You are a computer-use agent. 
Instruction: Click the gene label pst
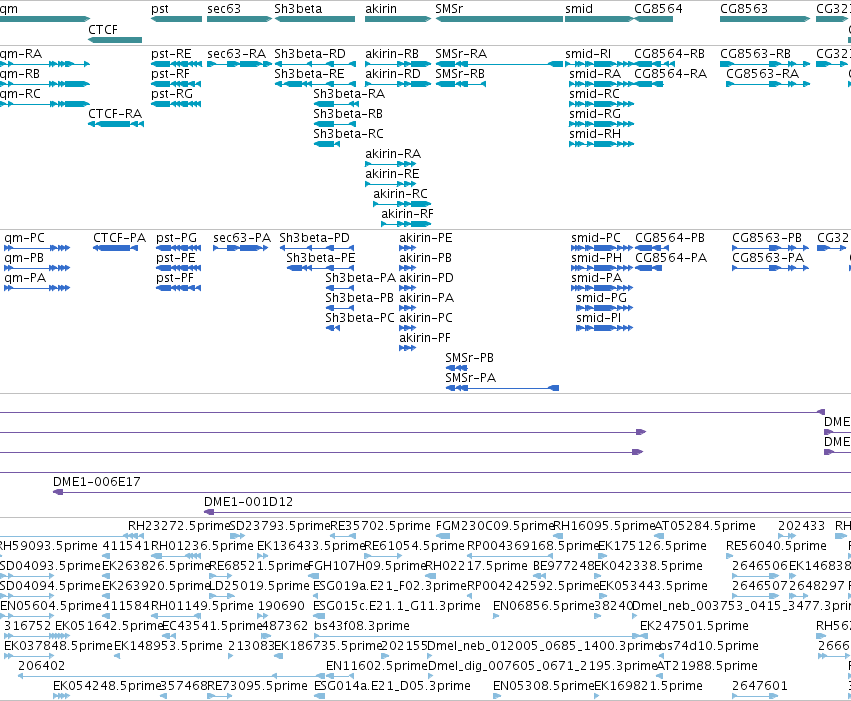tap(160, 9)
